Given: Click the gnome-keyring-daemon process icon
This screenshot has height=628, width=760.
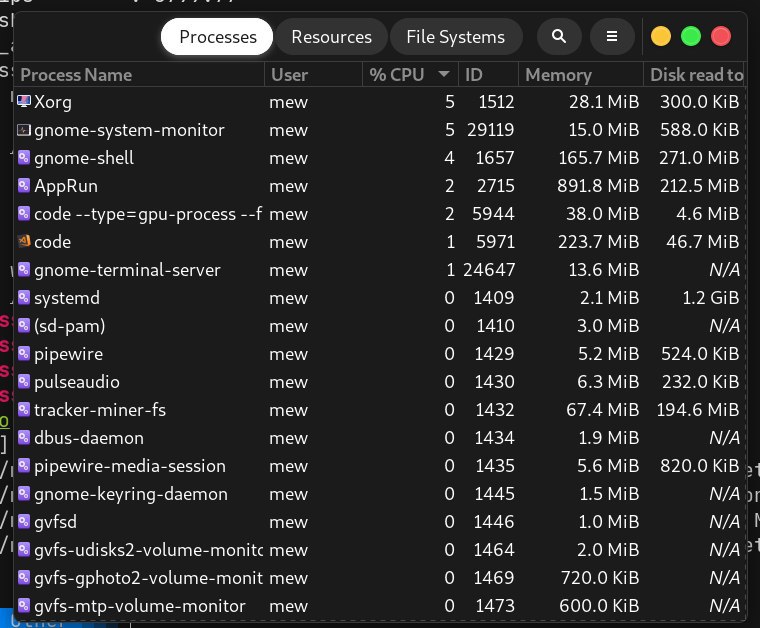Looking at the screenshot, I should tap(24, 494).
